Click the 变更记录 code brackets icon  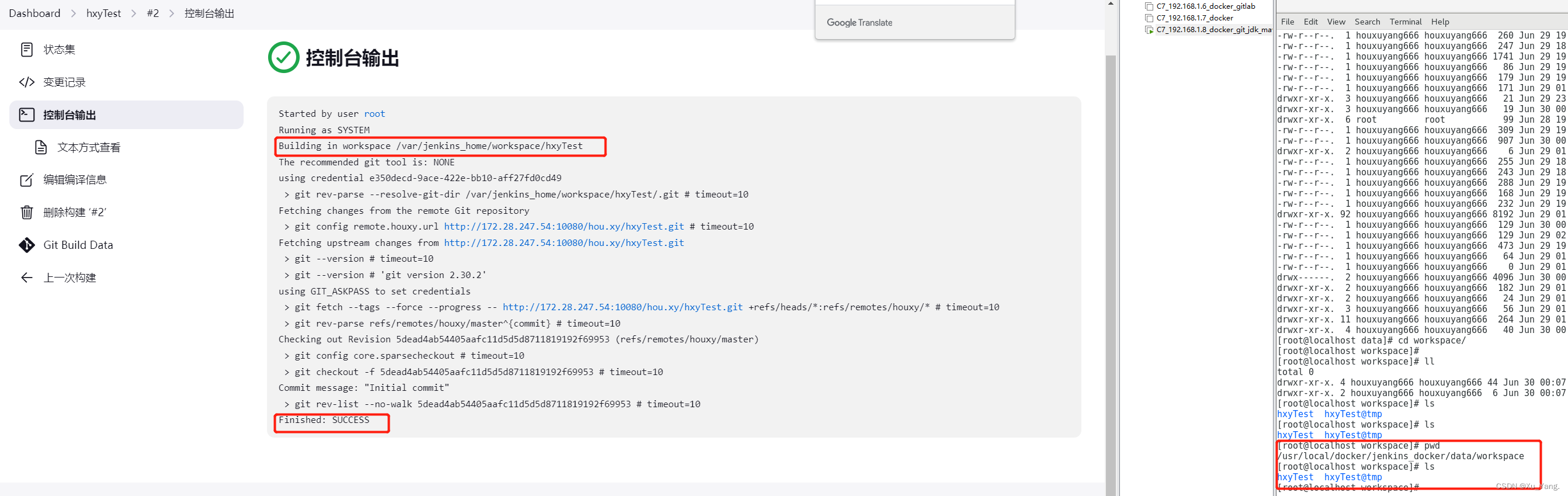click(x=27, y=82)
